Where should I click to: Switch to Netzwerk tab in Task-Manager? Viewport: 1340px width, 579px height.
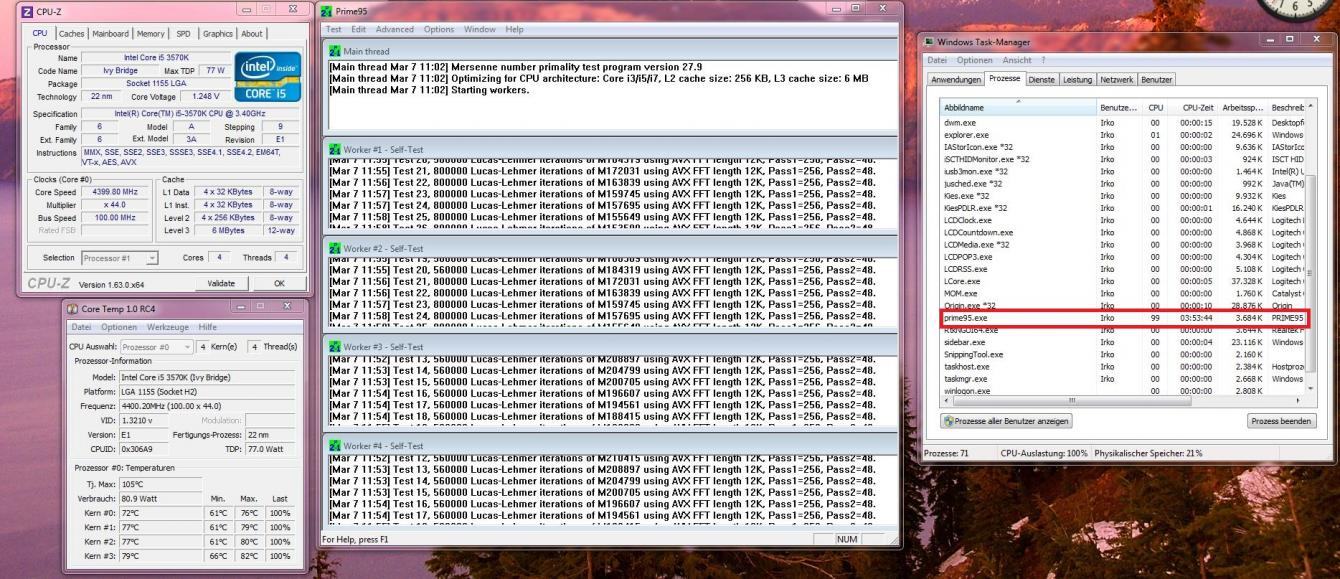pos(1117,79)
